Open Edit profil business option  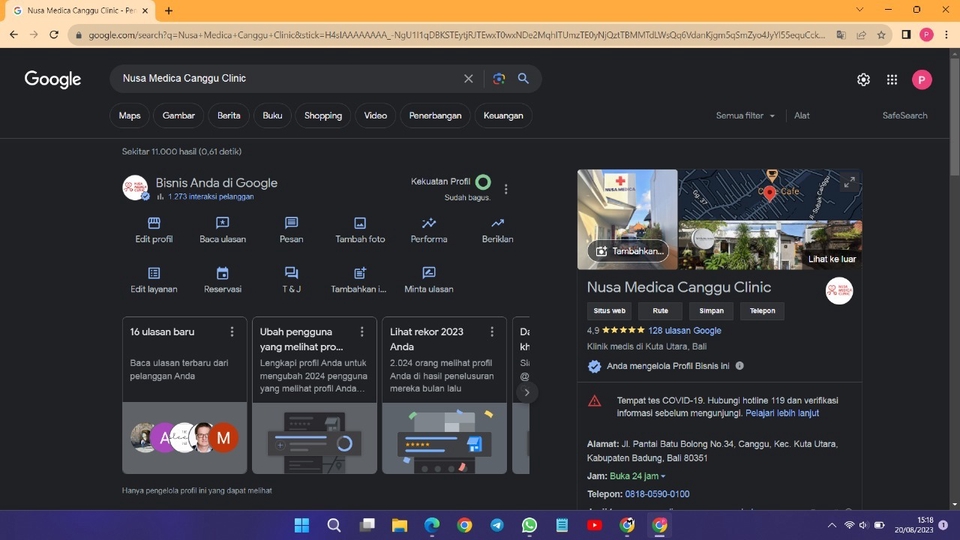pyautogui.click(x=154, y=230)
